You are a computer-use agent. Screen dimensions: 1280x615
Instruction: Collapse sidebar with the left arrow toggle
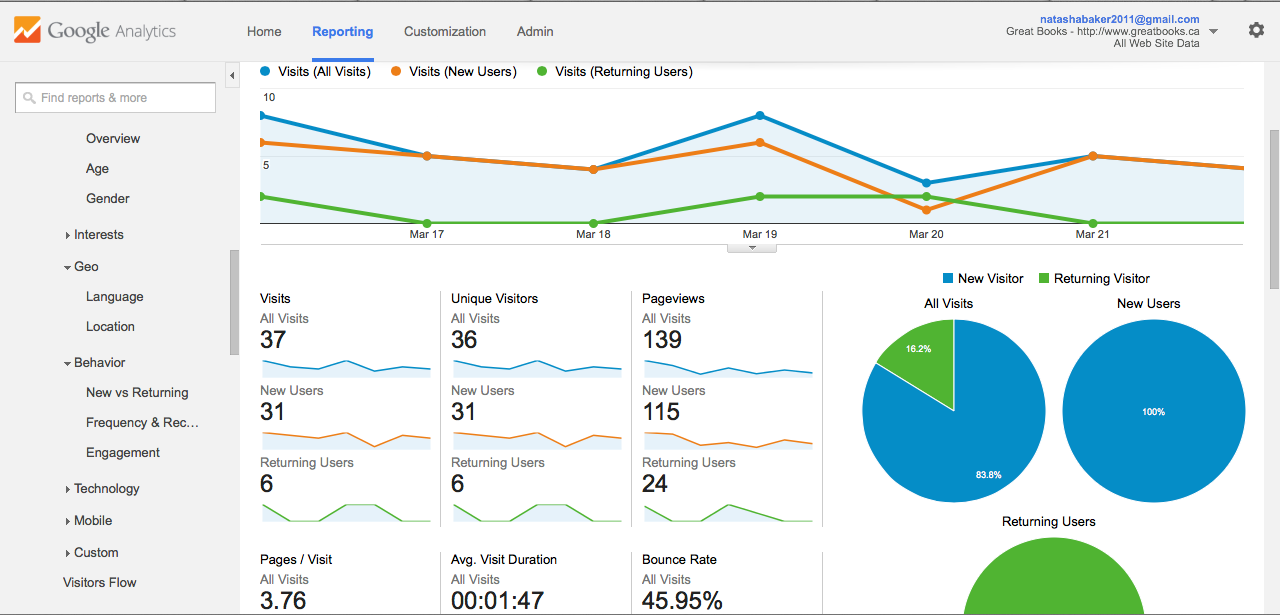pyautogui.click(x=232, y=76)
